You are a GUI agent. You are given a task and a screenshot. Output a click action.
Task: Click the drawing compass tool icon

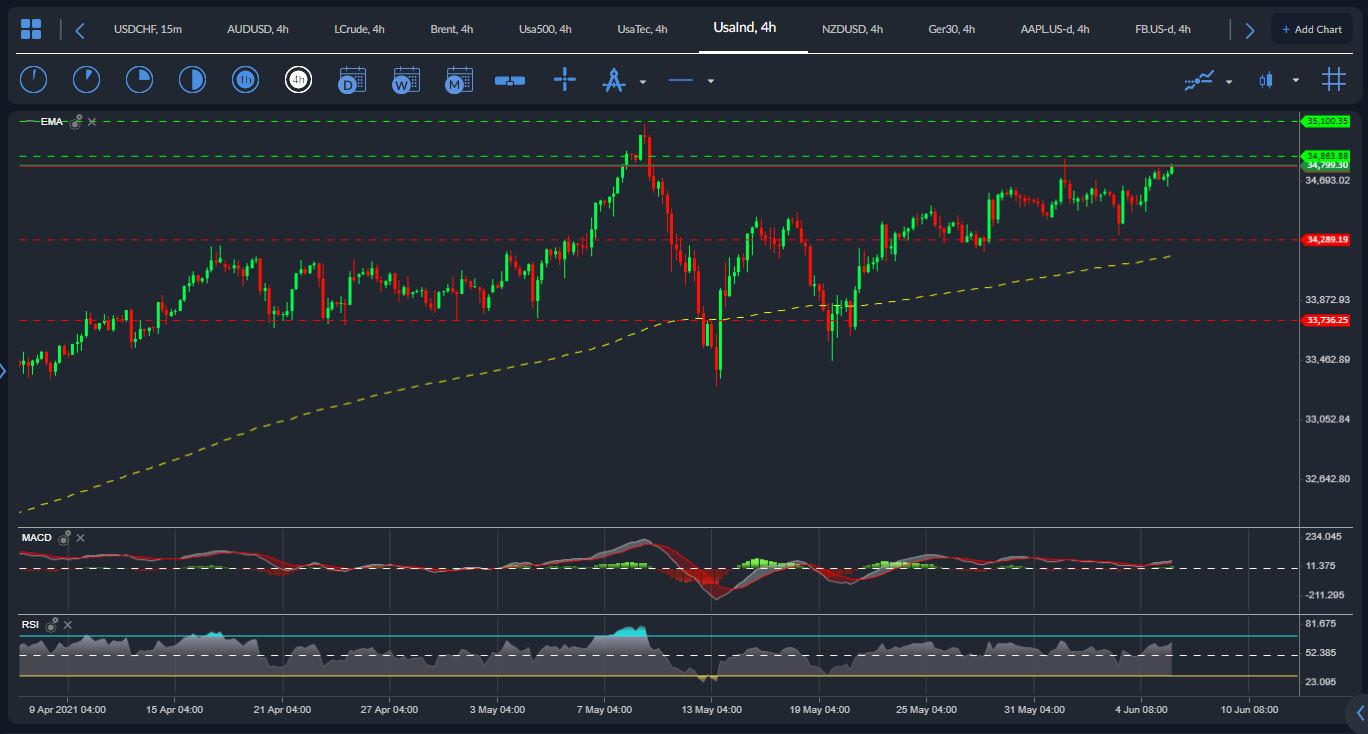click(613, 80)
